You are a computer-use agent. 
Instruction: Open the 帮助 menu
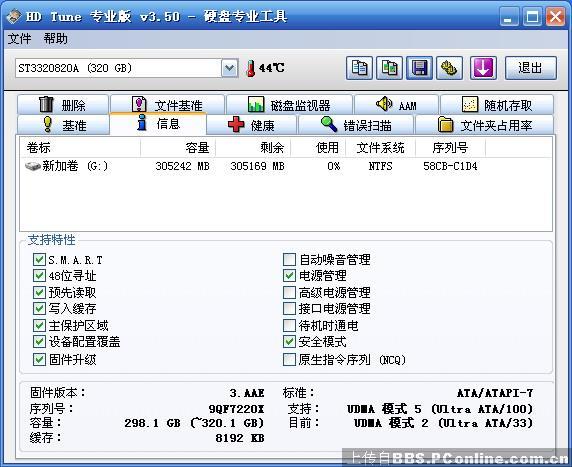(55, 39)
